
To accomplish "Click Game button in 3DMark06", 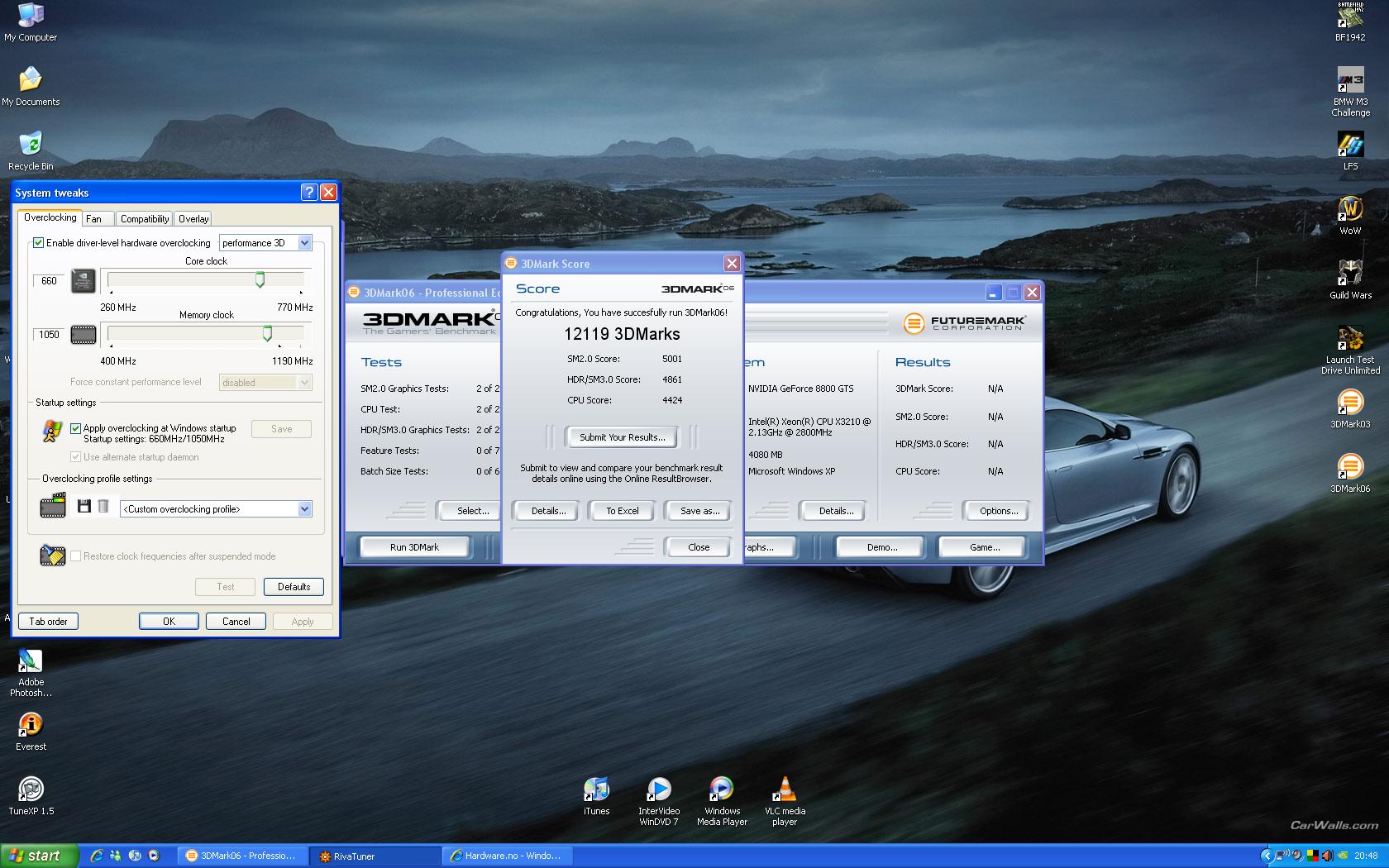I will pyautogui.click(x=984, y=547).
